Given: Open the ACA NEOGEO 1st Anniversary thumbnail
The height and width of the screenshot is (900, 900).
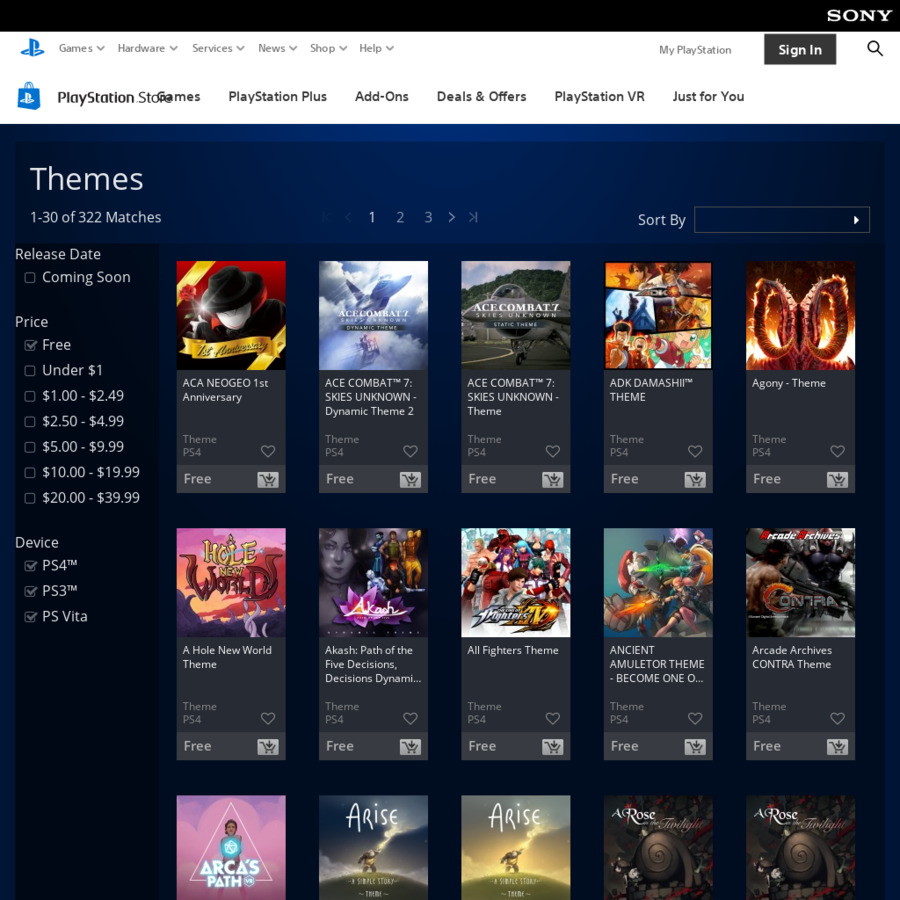Looking at the screenshot, I should point(231,316).
